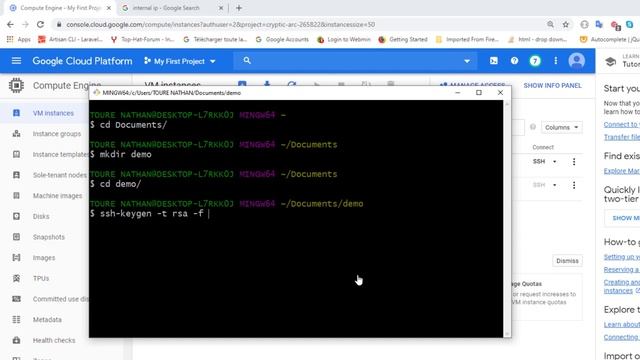Image resolution: width=640 pixels, height=360 pixels.
Task: Click the ssh-keygen command line in terminal
Action: [x=149, y=213]
